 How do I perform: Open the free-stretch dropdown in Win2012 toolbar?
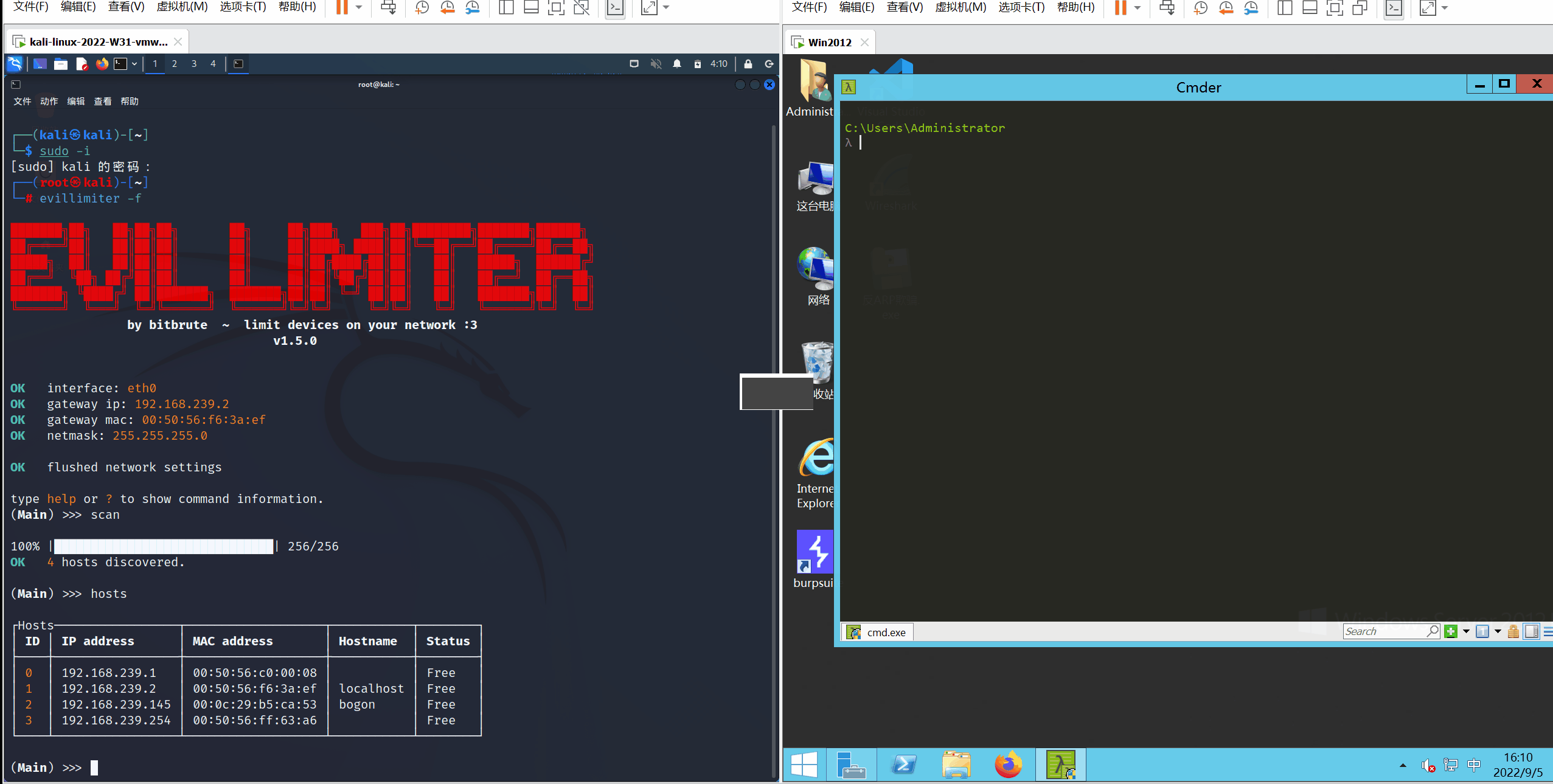[x=1444, y=9]
